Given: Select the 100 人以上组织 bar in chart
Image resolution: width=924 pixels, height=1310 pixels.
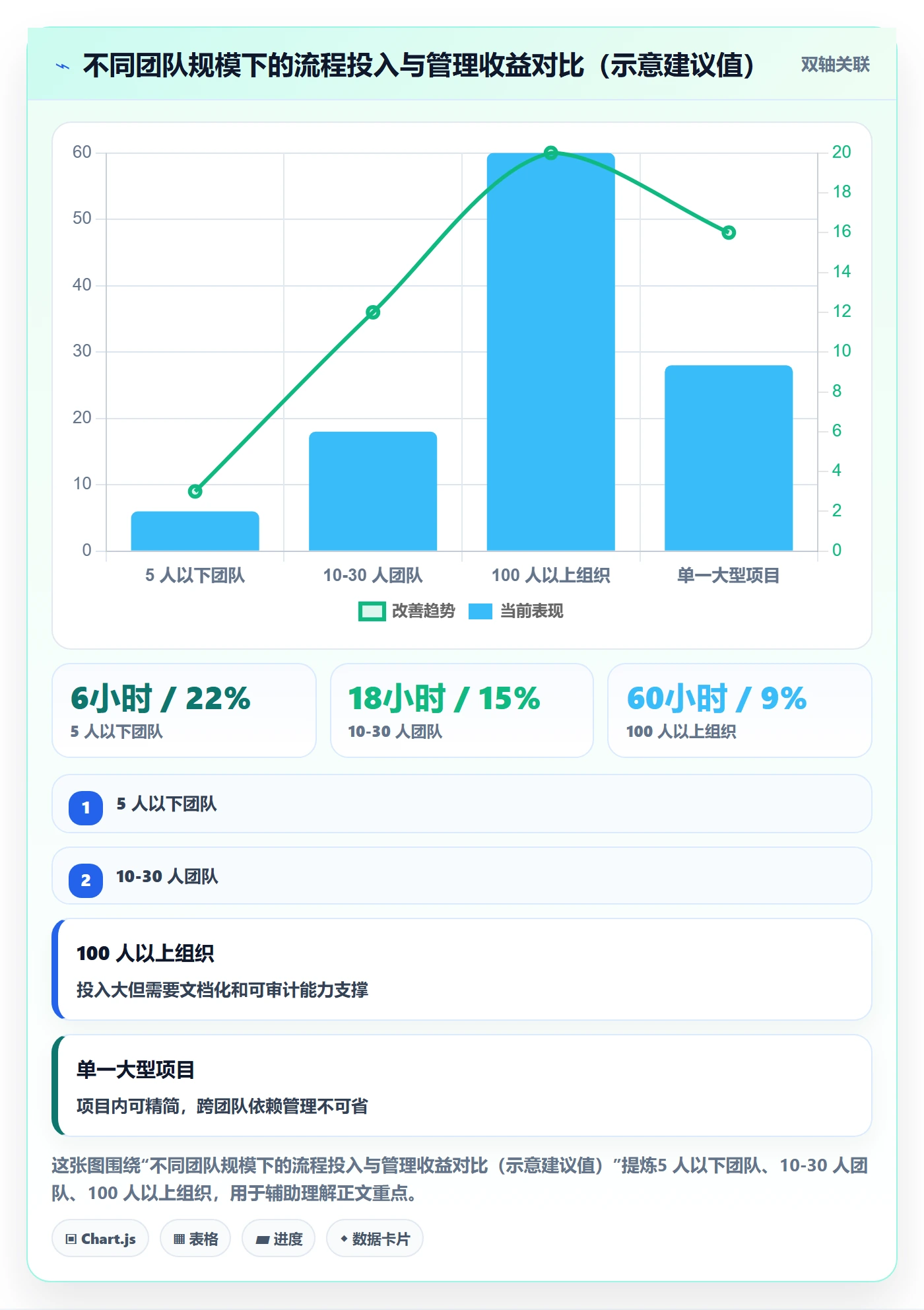Looking at the screenshot, I should tap(551, 352).
